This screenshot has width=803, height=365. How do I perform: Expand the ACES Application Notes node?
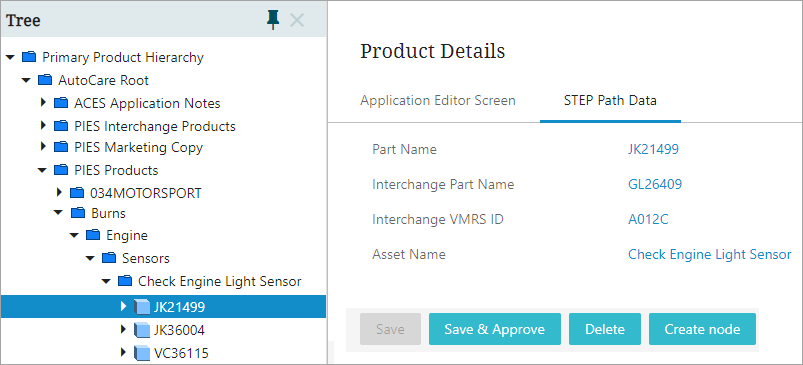point(44,103)
